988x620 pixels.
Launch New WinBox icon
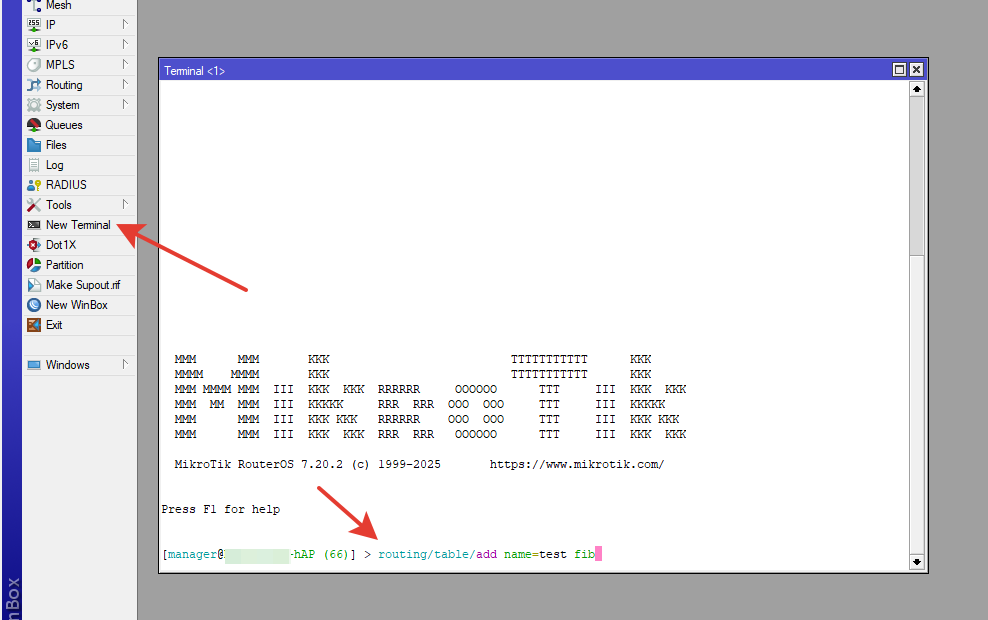[x=34, y=305]
